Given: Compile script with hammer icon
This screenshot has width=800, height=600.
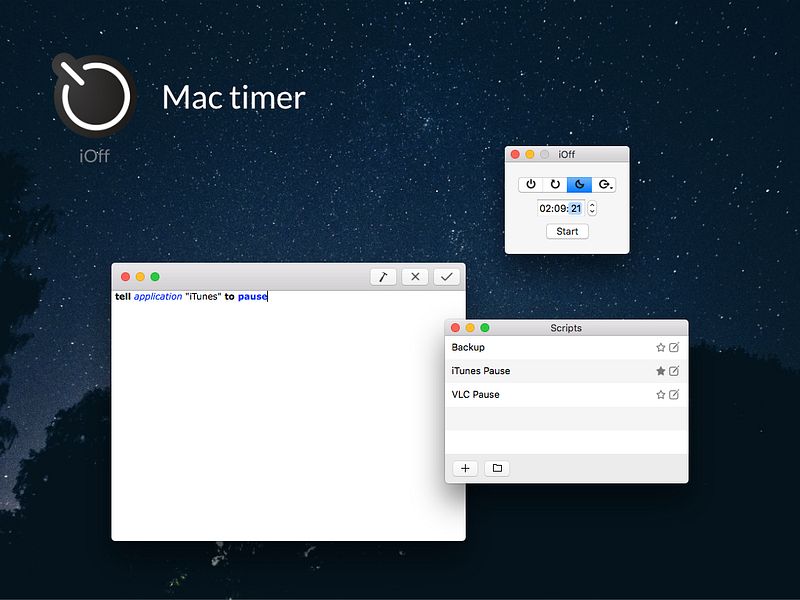Looking at the screenshot, I should [x=383, y=277].
